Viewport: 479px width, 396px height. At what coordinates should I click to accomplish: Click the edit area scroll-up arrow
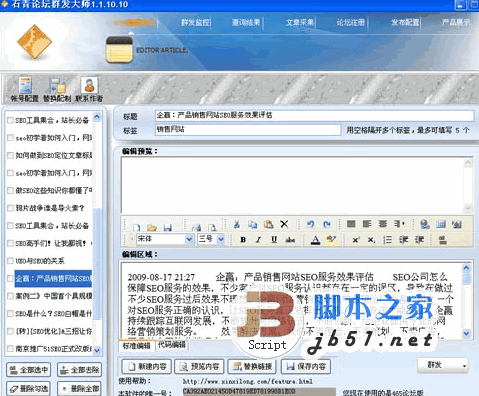point(467,268)
